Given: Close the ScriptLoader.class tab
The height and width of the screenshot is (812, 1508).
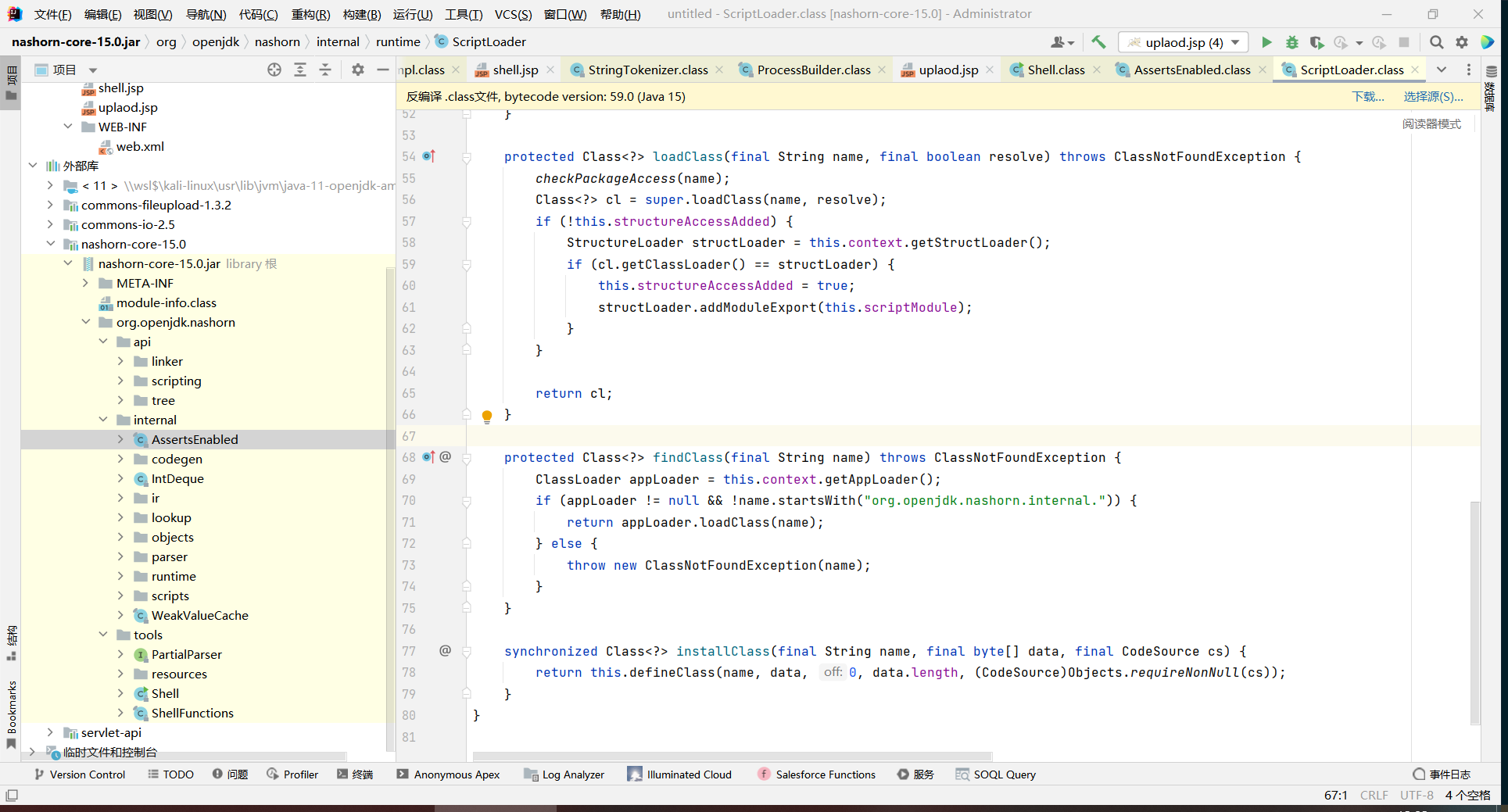Looking at the screenshot, I should (1415, 70).
